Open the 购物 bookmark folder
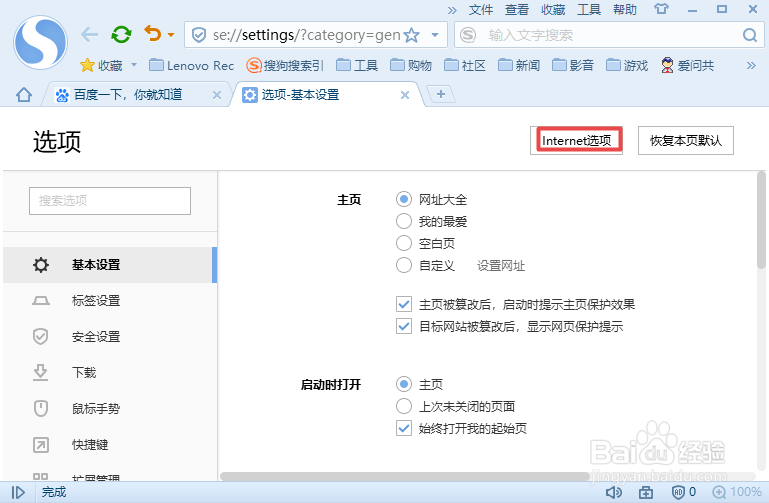Image resolution: width=769 pixels, height=503 pixels. pos(411,65)
